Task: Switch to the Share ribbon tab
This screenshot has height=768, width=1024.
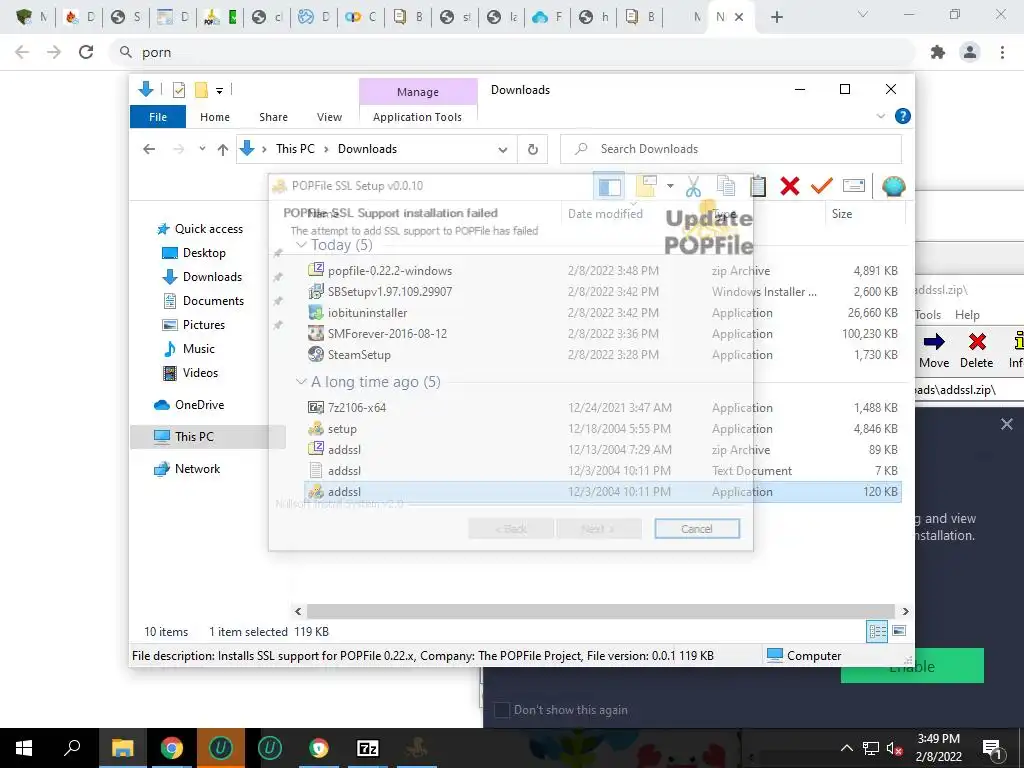Action: pyautogui.click(x=273, y=117)
